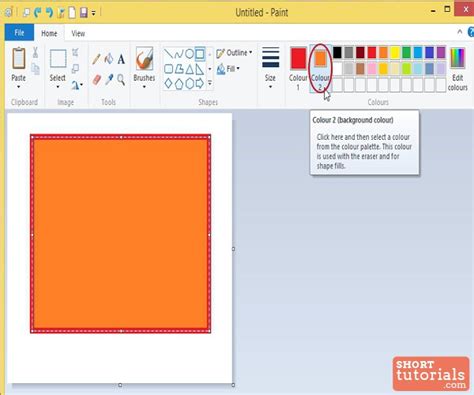Screen dimensions: 474x395
Task: Choose the Triangle shape
Action: click(189, 69)
